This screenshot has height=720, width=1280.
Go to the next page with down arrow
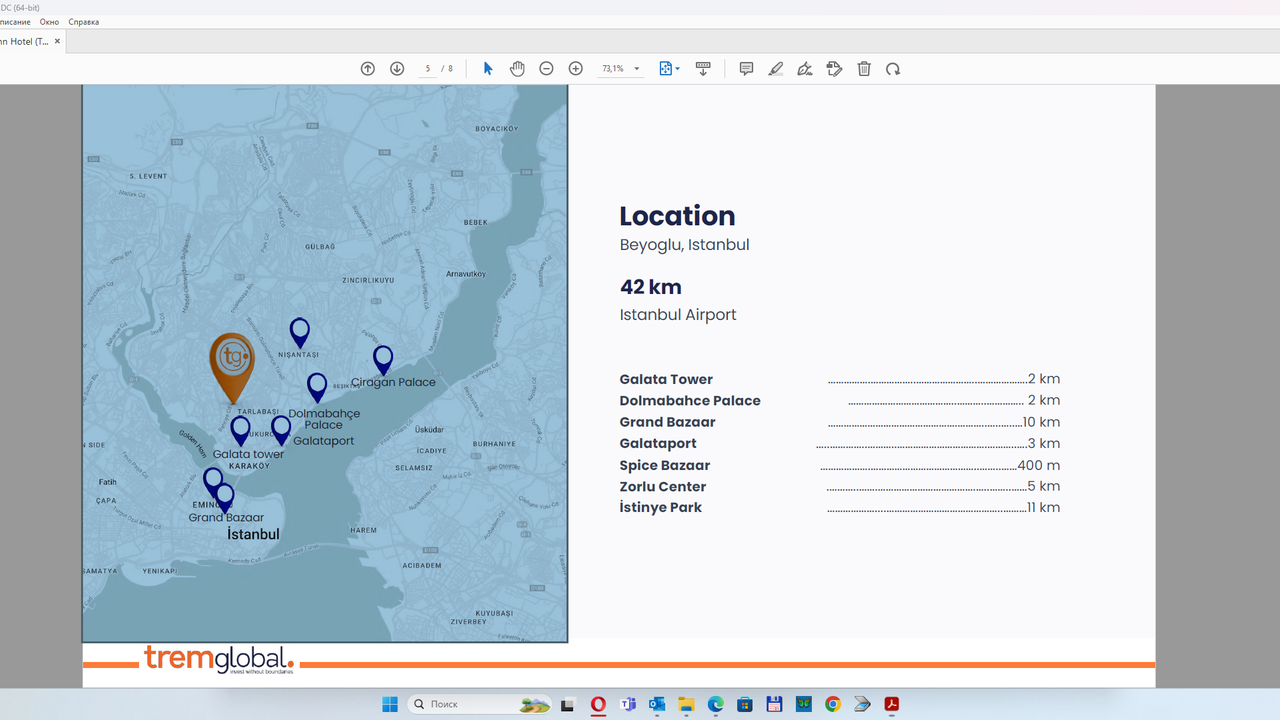397,69
